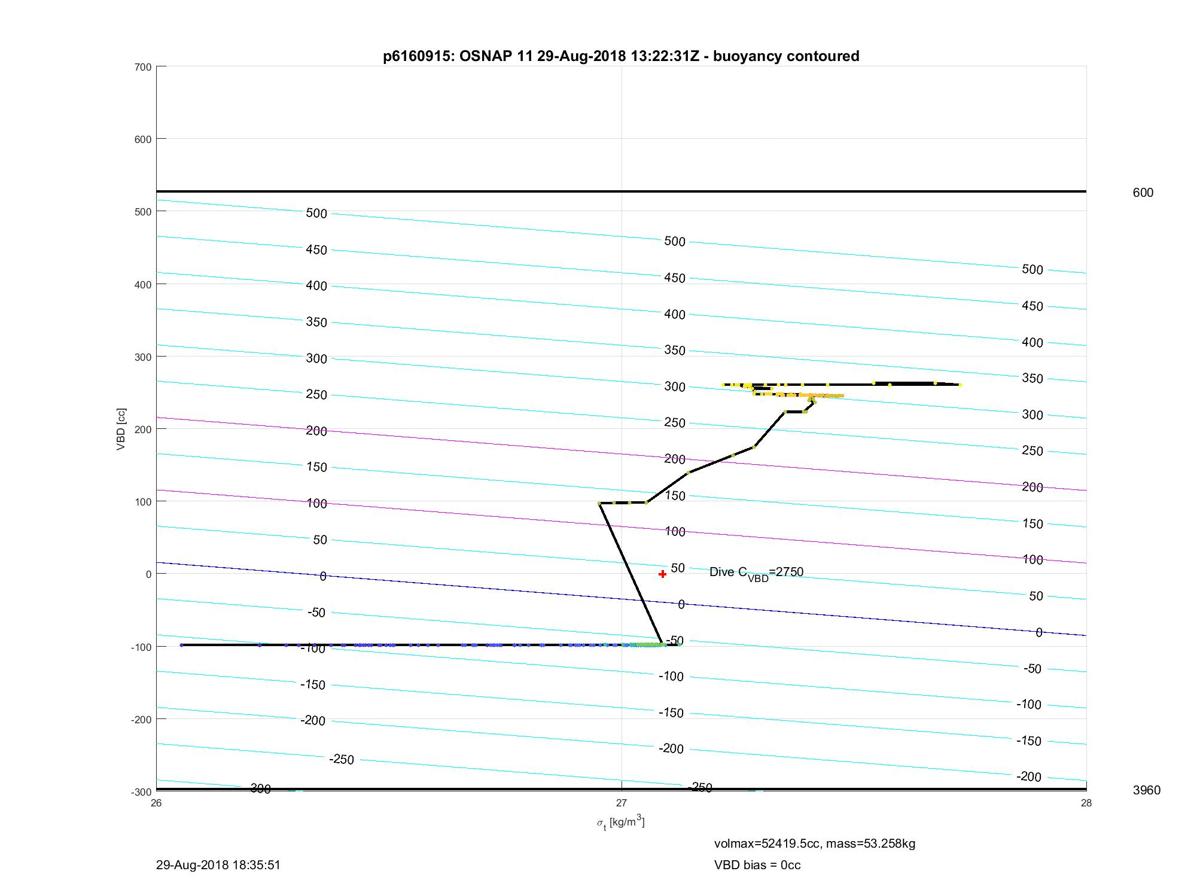Click the plot title "p6160915: OSNAP 11 29-Aug-2018 13:22:31Z - buoyancy contoured"
The image size is (1200, 889).
tap(621, 56)
